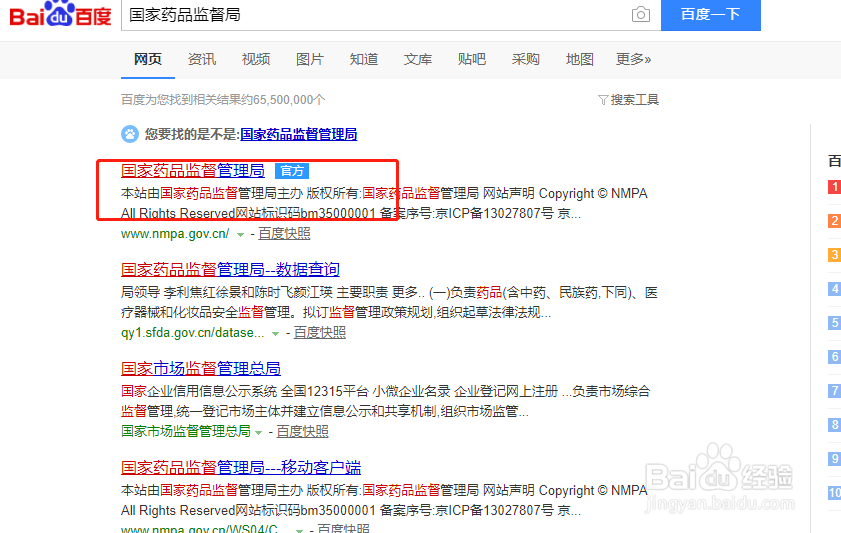Click hot list rank 9 badge
The width and height of the screenshot is (841, 533).
(835, 458)
